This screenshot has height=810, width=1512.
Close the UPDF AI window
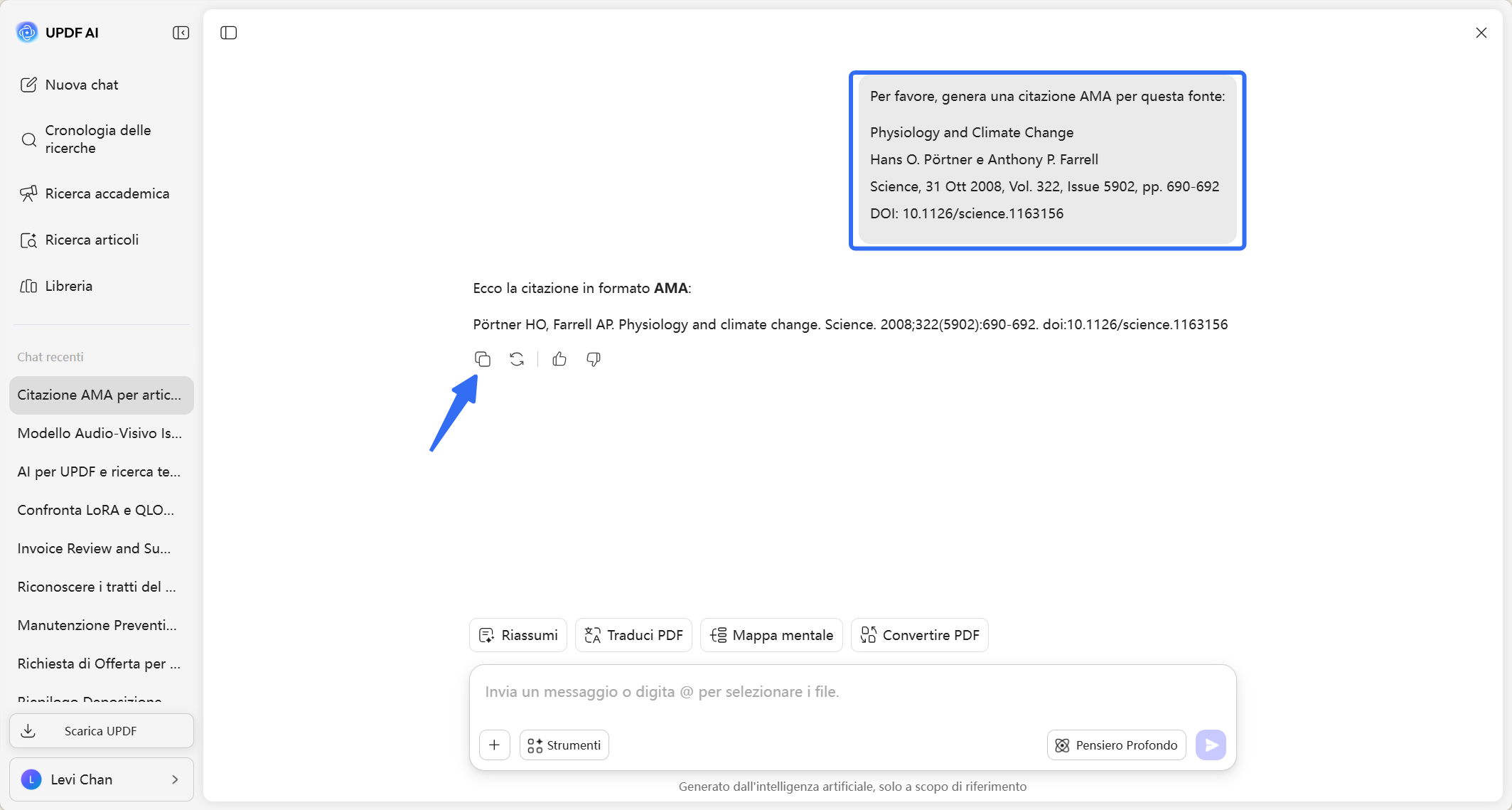click(1481, 33)
